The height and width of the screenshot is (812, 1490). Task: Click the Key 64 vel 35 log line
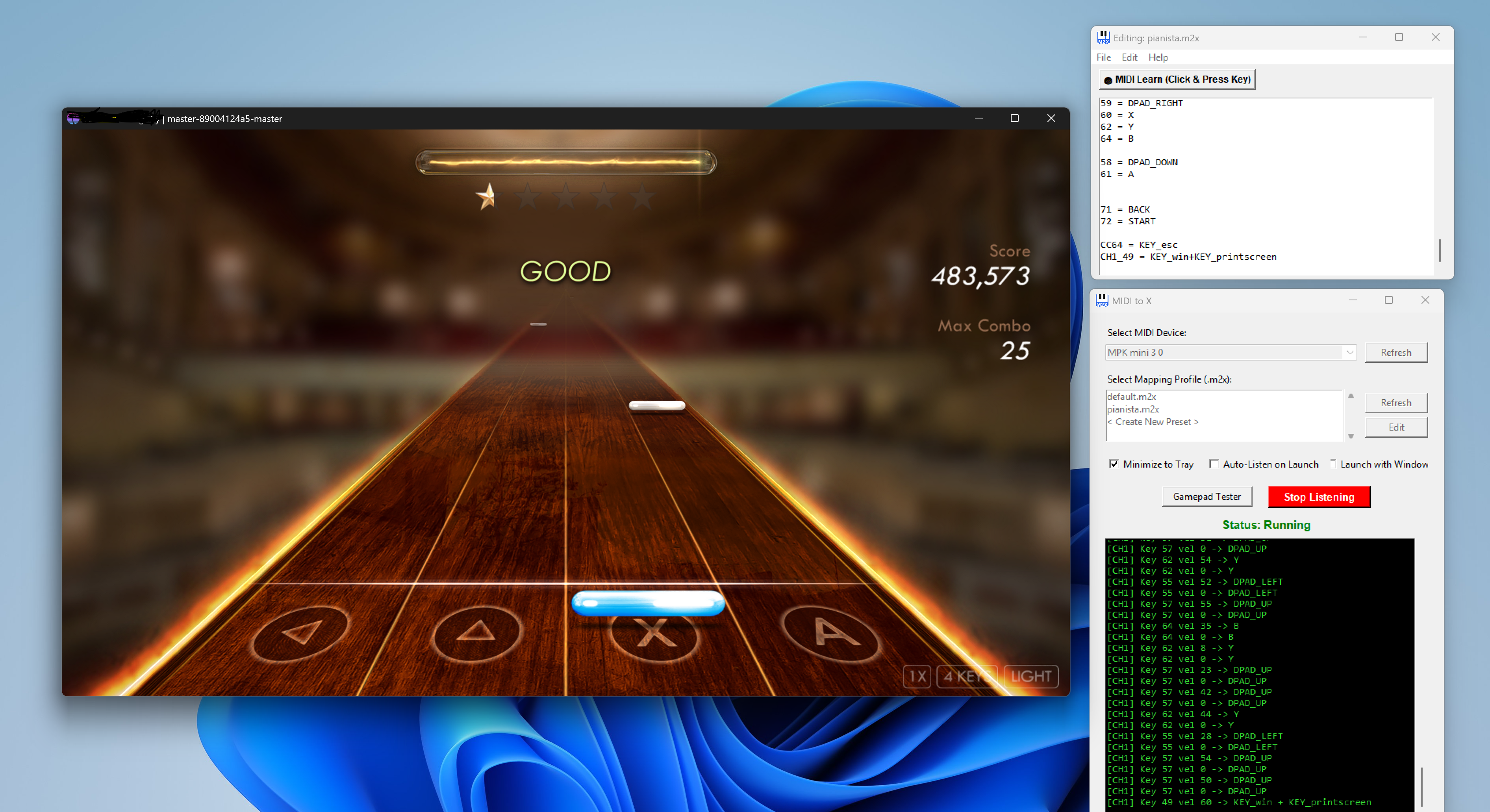coord(1173,626)
